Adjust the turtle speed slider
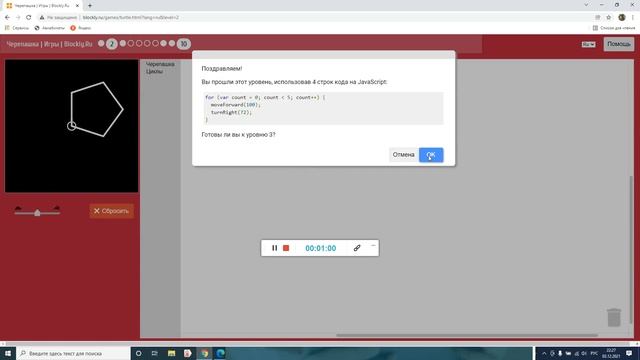 (x=37, y=212)
